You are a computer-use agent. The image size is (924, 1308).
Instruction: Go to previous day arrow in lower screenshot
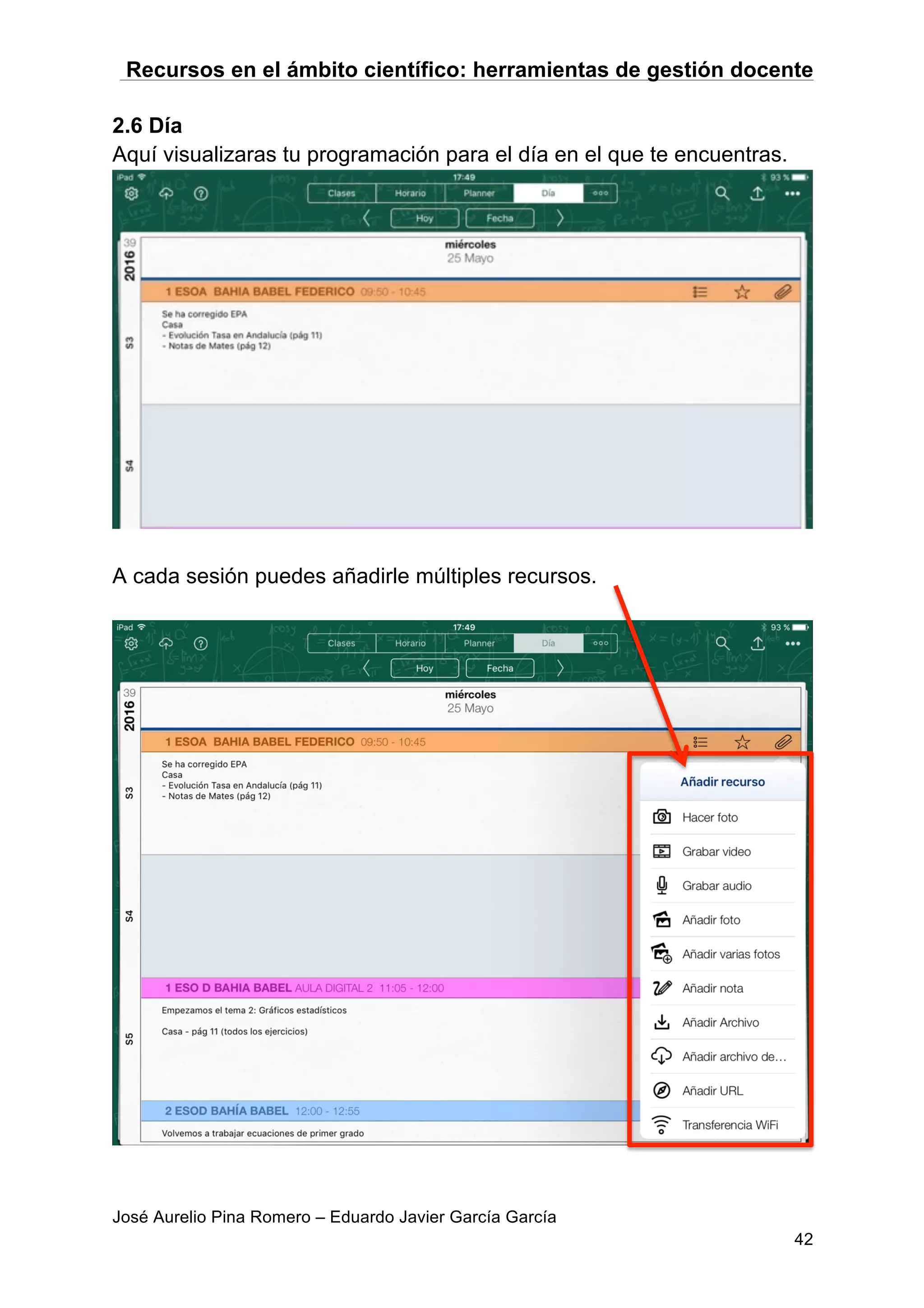pos(367,668)
